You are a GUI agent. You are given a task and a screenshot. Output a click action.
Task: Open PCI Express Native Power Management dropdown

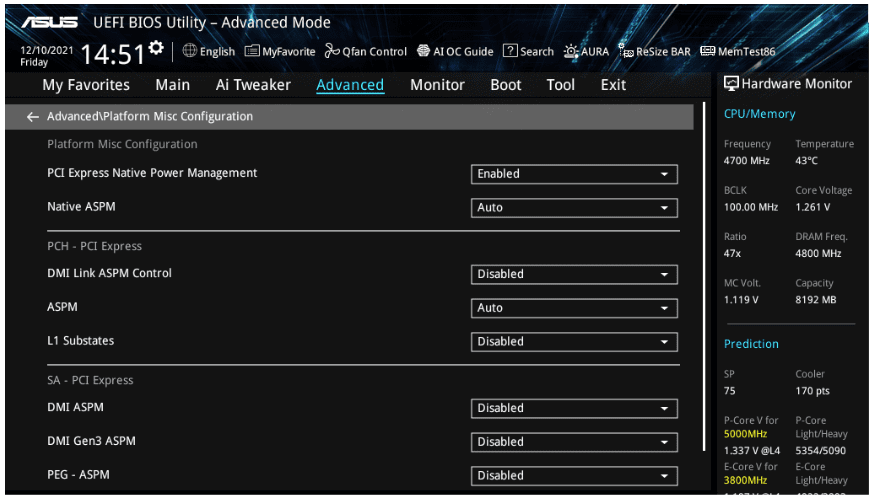point(574,174)
